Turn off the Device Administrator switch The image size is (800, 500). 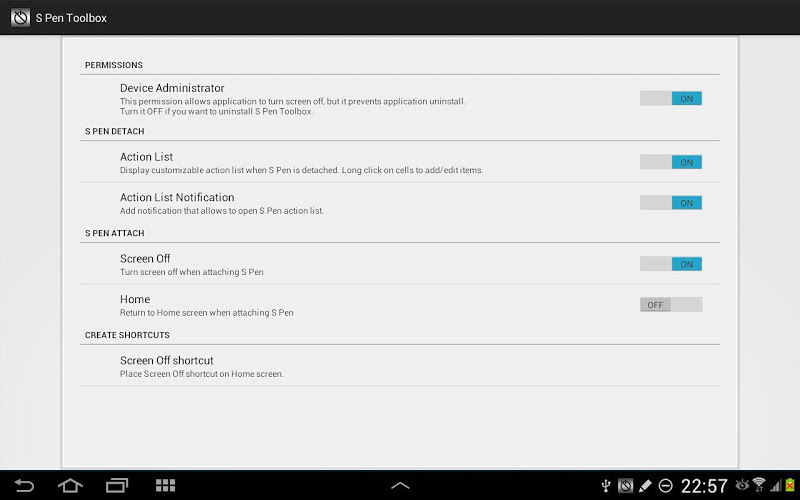[x=671, y=98]
